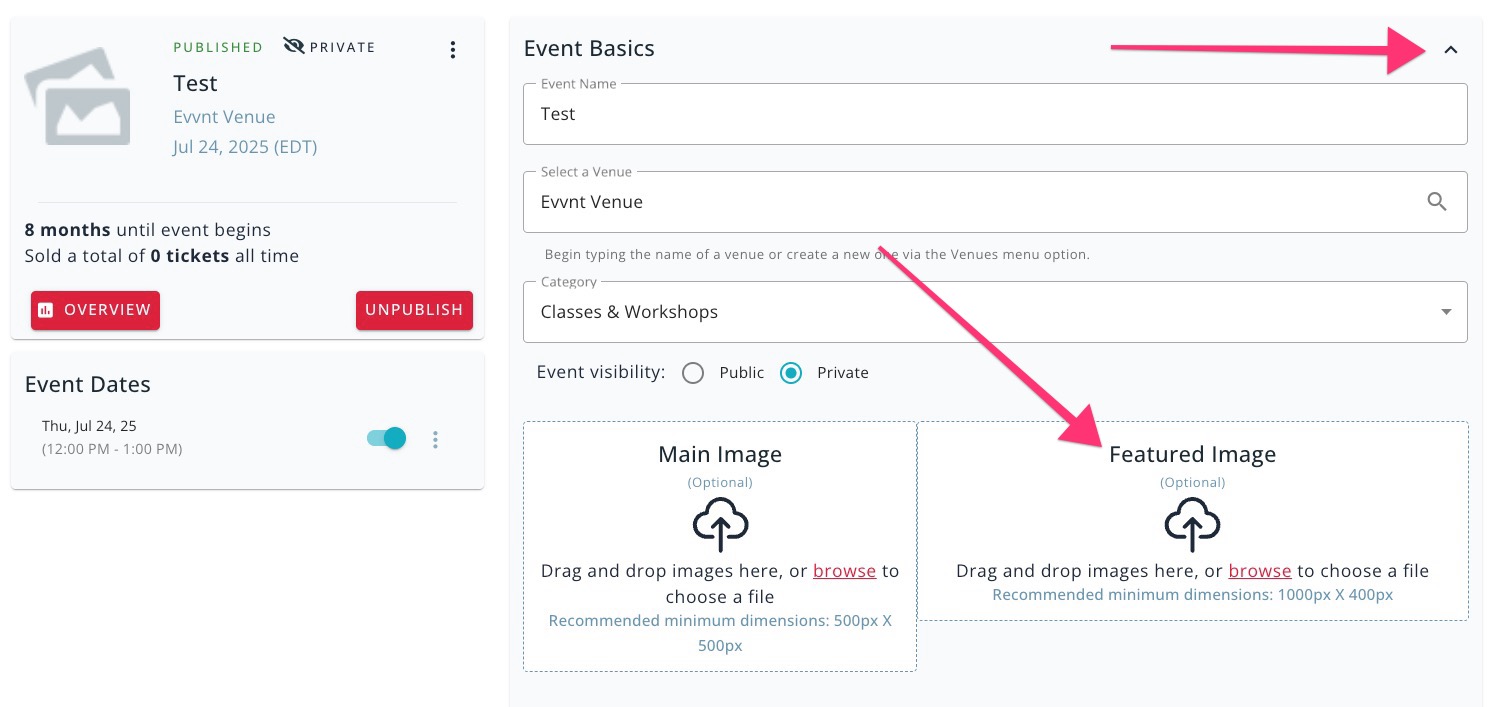Viewport: 1490px width, 707px height.
Task: Click the Featured Image upload cloud icon
Action: [x=1192, y=525]
